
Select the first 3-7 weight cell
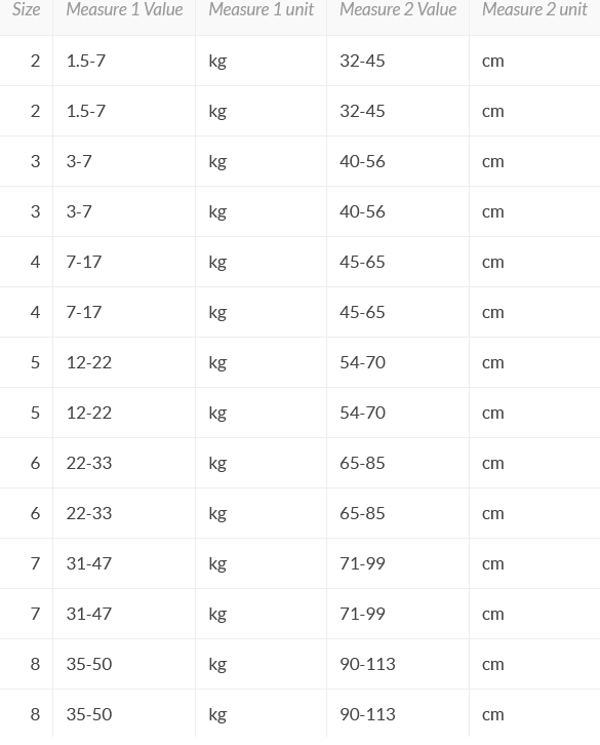[x=79, y=161]
